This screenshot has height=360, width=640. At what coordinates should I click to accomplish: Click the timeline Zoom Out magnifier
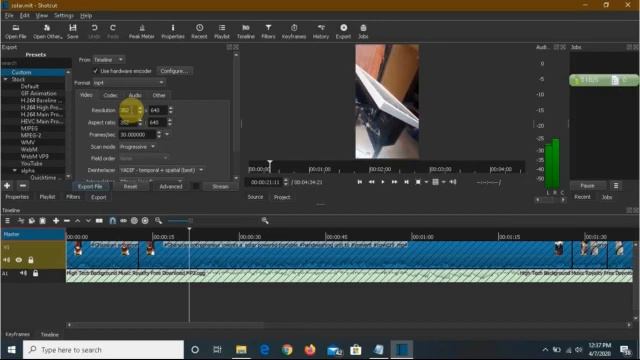(158, 221)
